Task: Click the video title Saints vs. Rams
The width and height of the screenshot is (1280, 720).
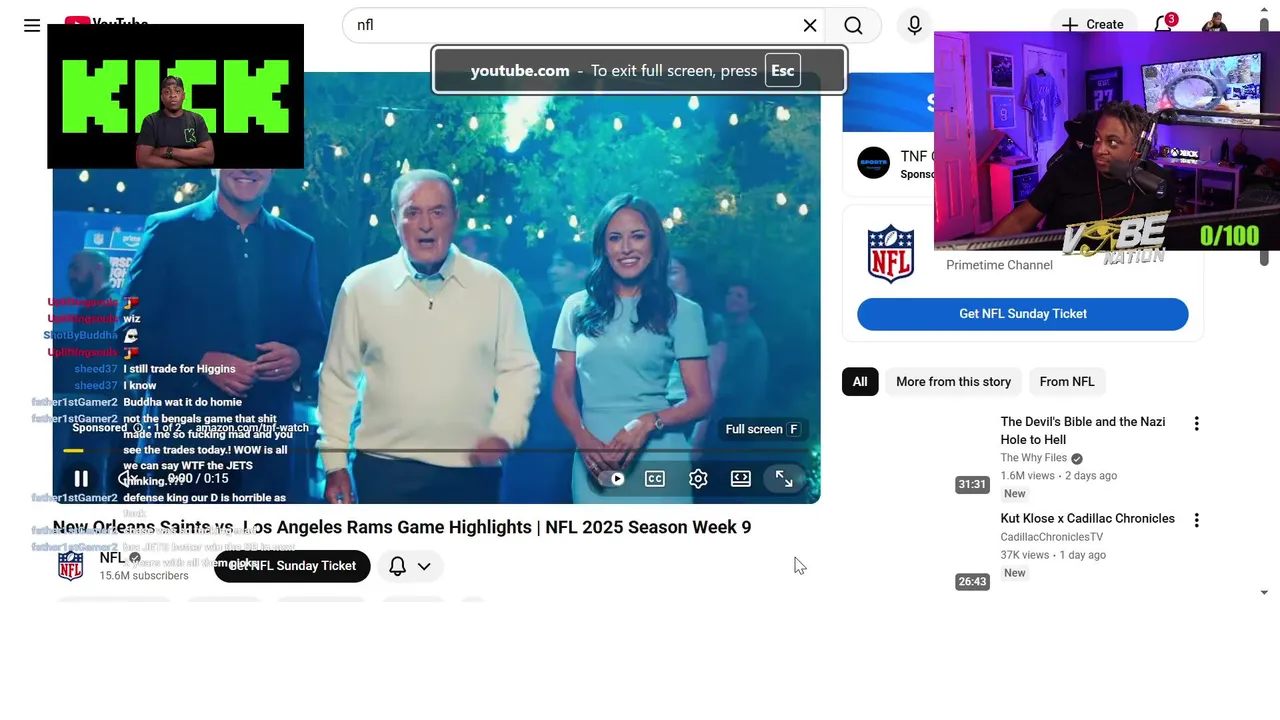Action: click(401, 527)
